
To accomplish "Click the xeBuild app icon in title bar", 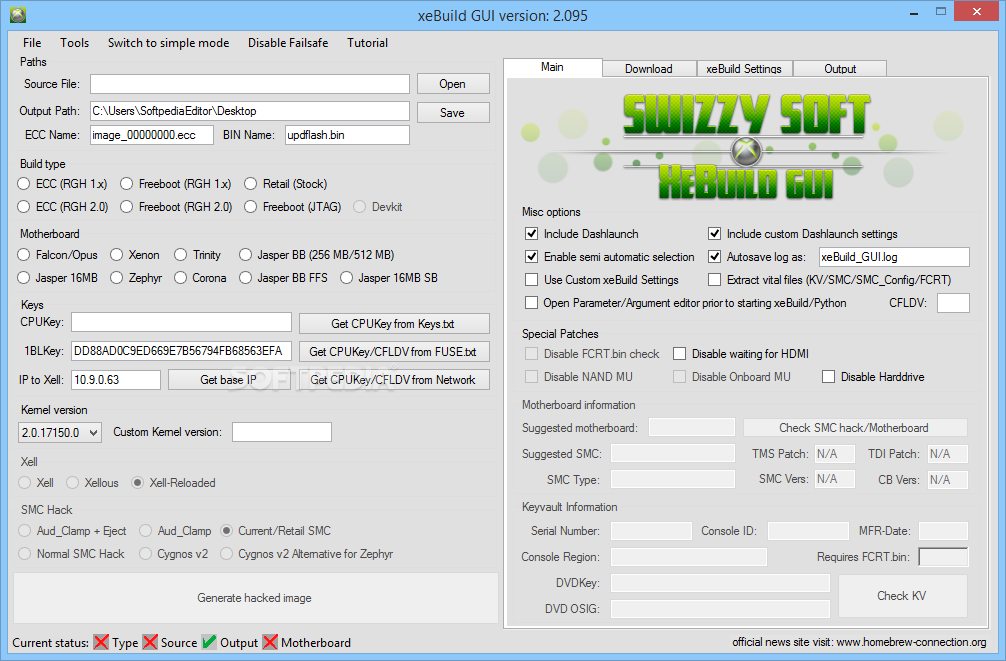I will coord(17,15).
